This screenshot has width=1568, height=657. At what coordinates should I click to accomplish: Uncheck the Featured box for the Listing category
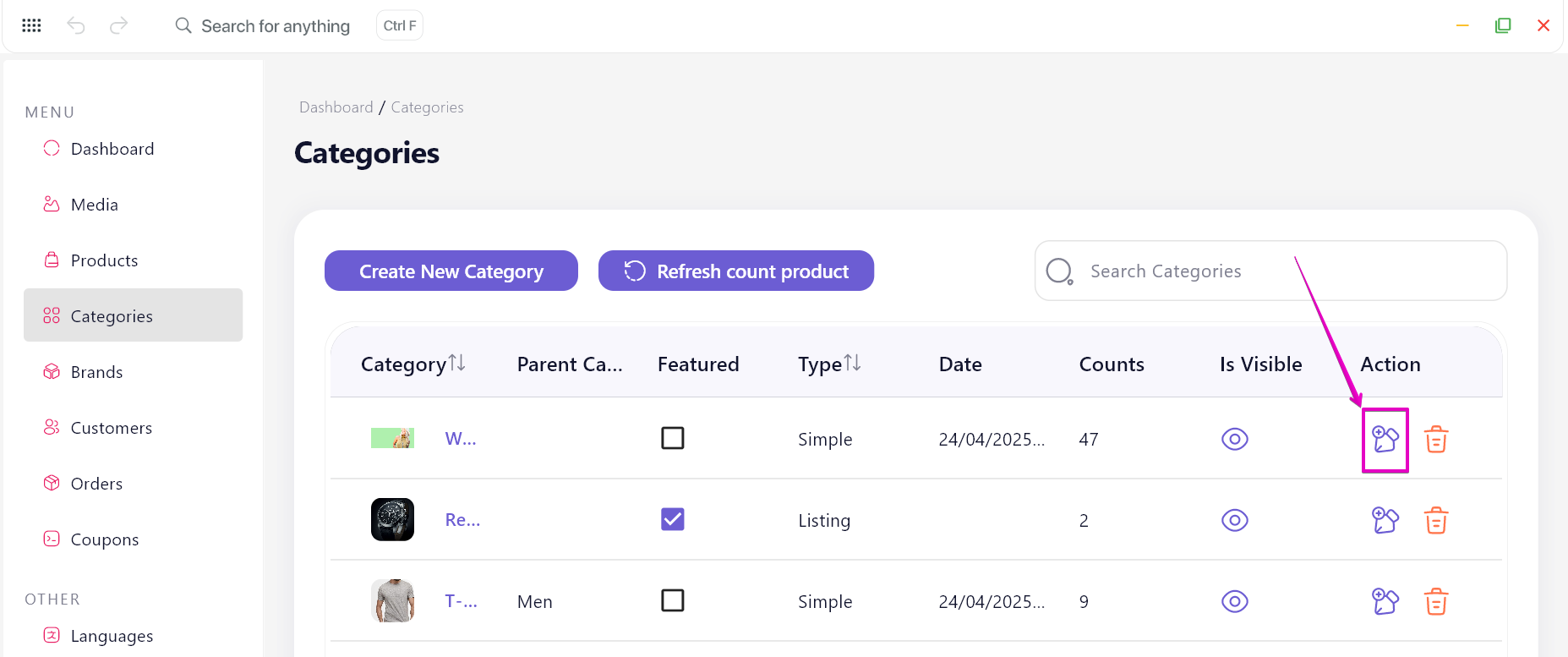click(x=673, y=519)
